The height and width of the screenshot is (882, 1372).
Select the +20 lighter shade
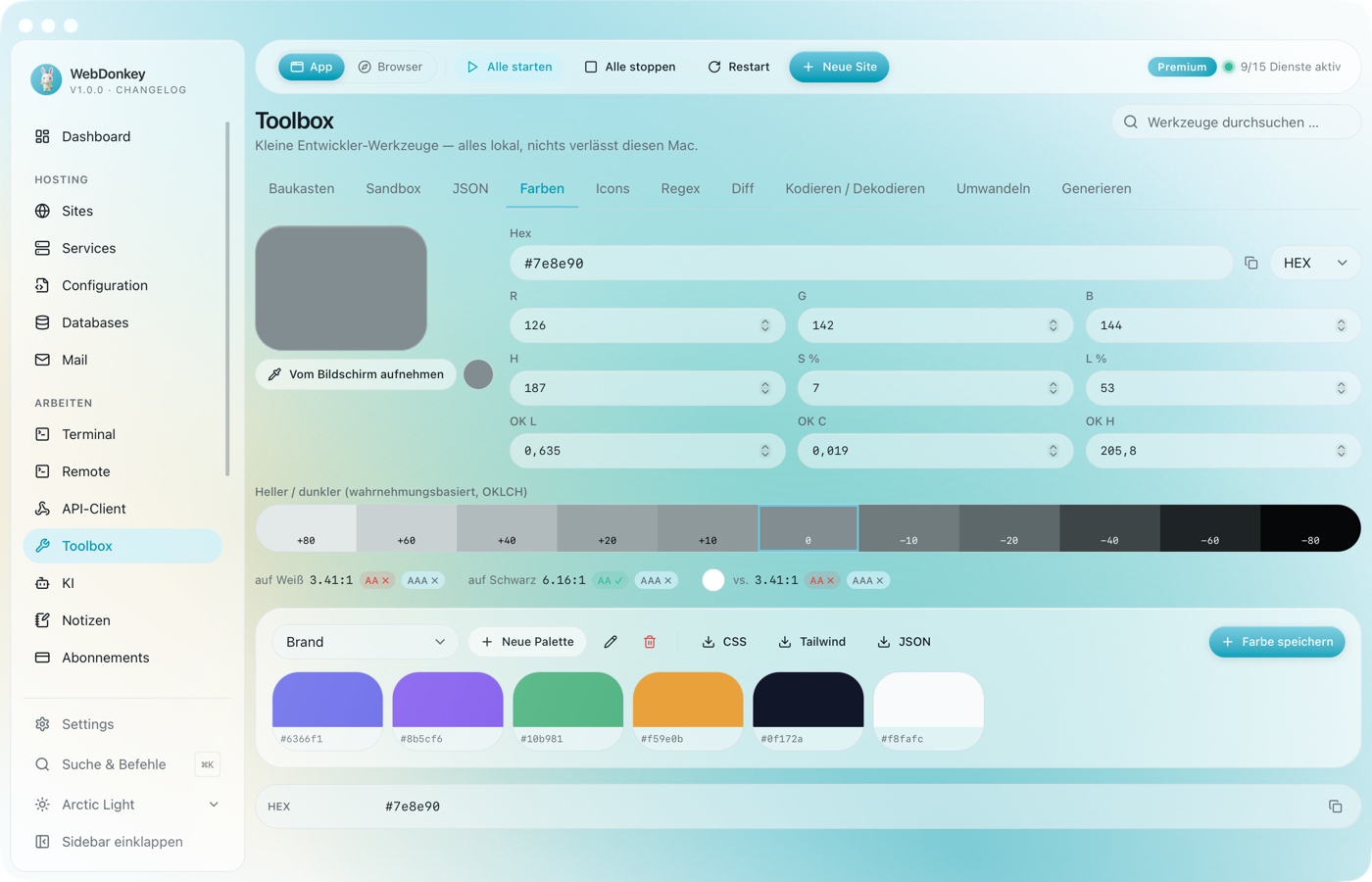coord(607,528)
